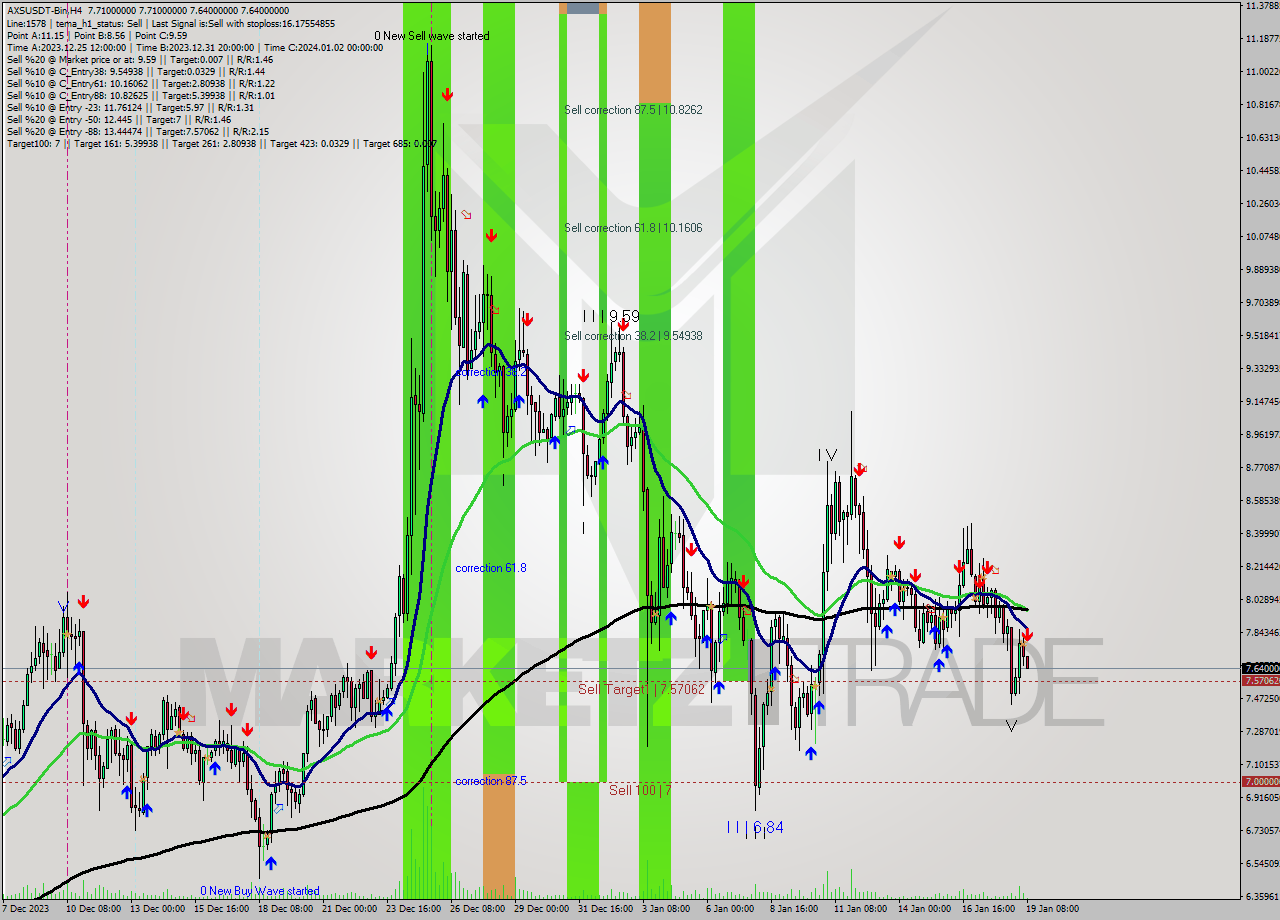Click the price axis label starting 8.028

pyautogui.click(x=1262, y=600)
